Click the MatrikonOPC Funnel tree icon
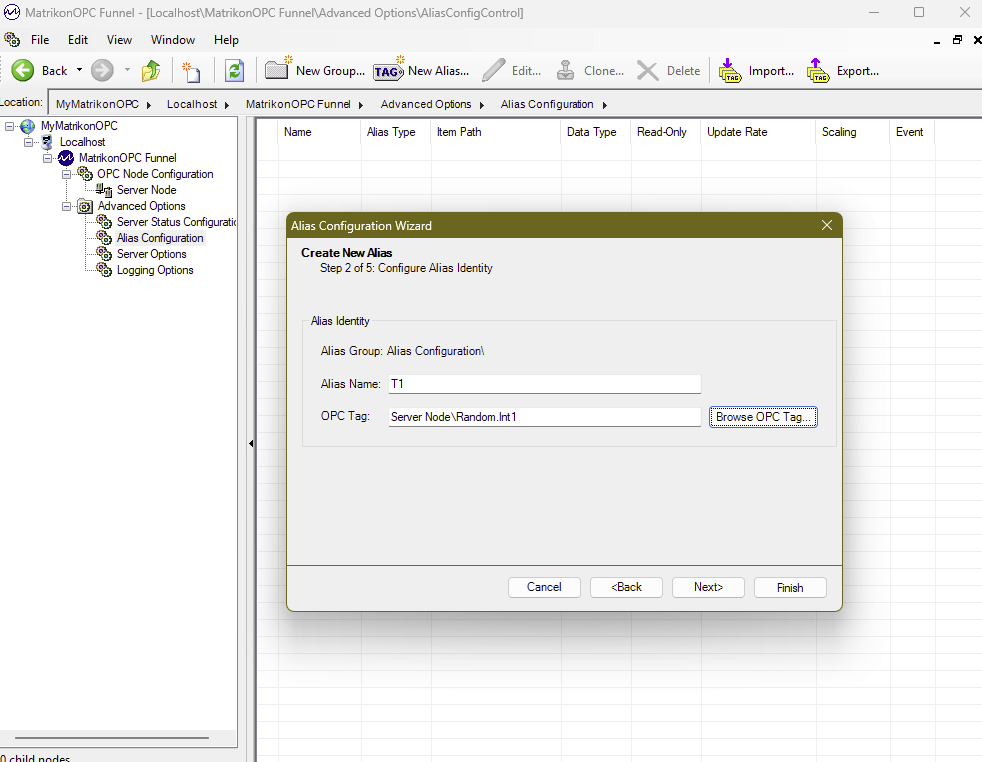 tap(66, 158)
